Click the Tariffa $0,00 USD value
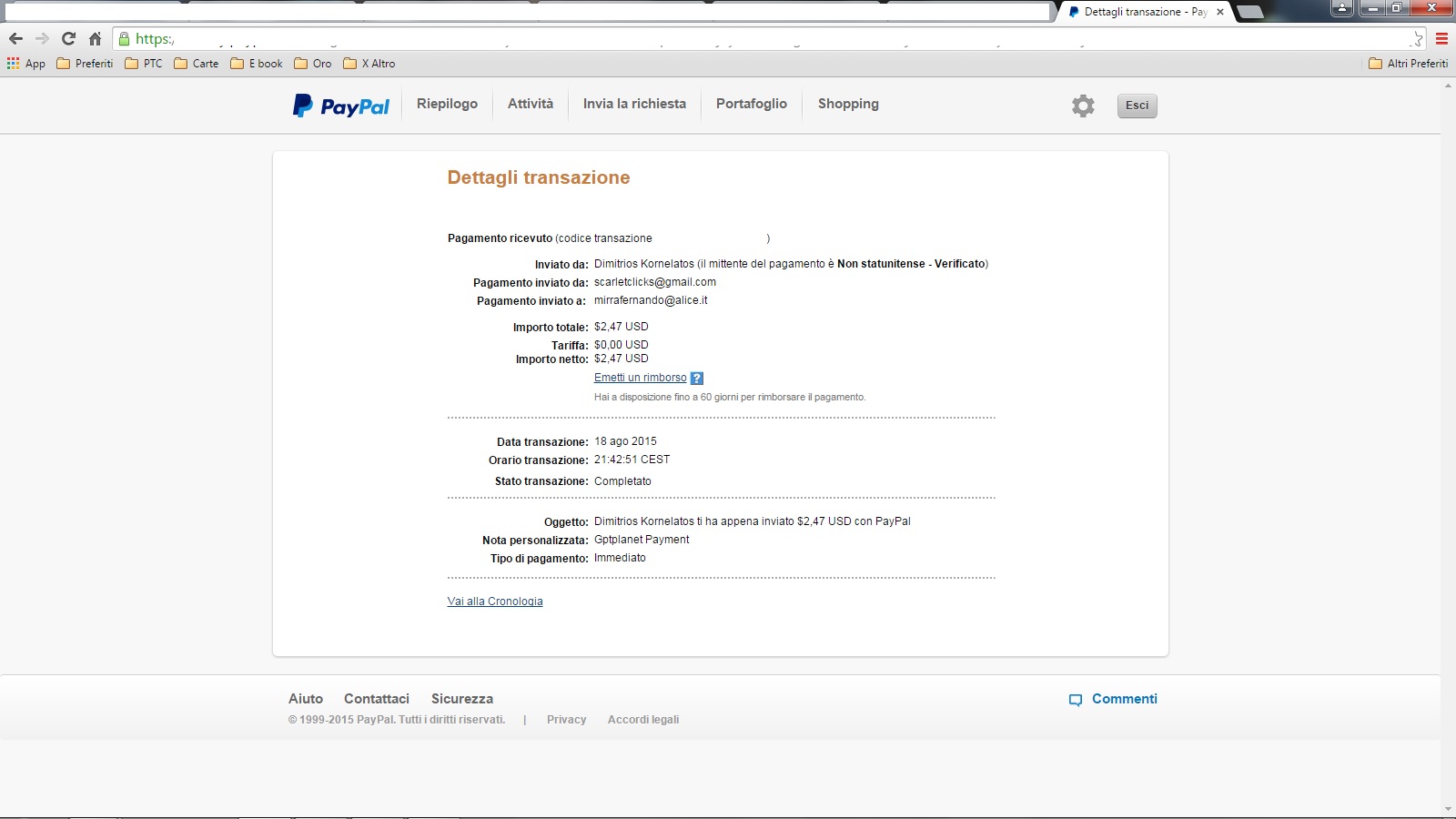The width and height of the screenshot is (1456, 819). tap(622, 345)
